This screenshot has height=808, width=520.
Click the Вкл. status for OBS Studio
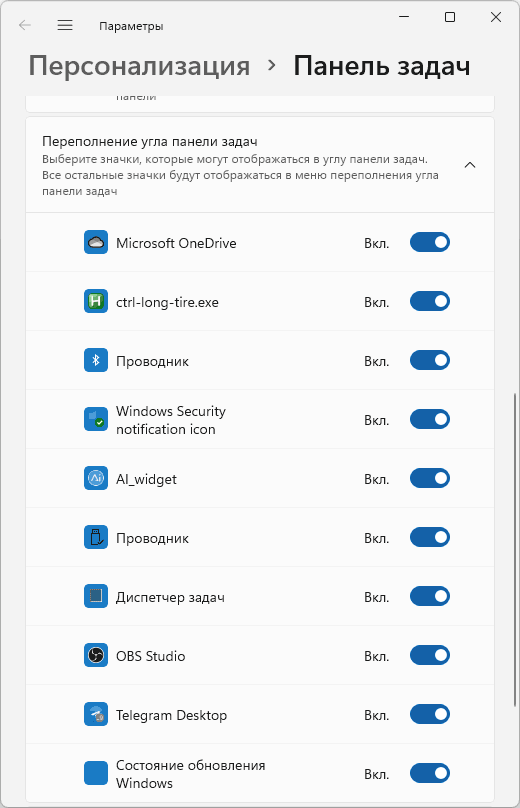[x=377, y=656]
